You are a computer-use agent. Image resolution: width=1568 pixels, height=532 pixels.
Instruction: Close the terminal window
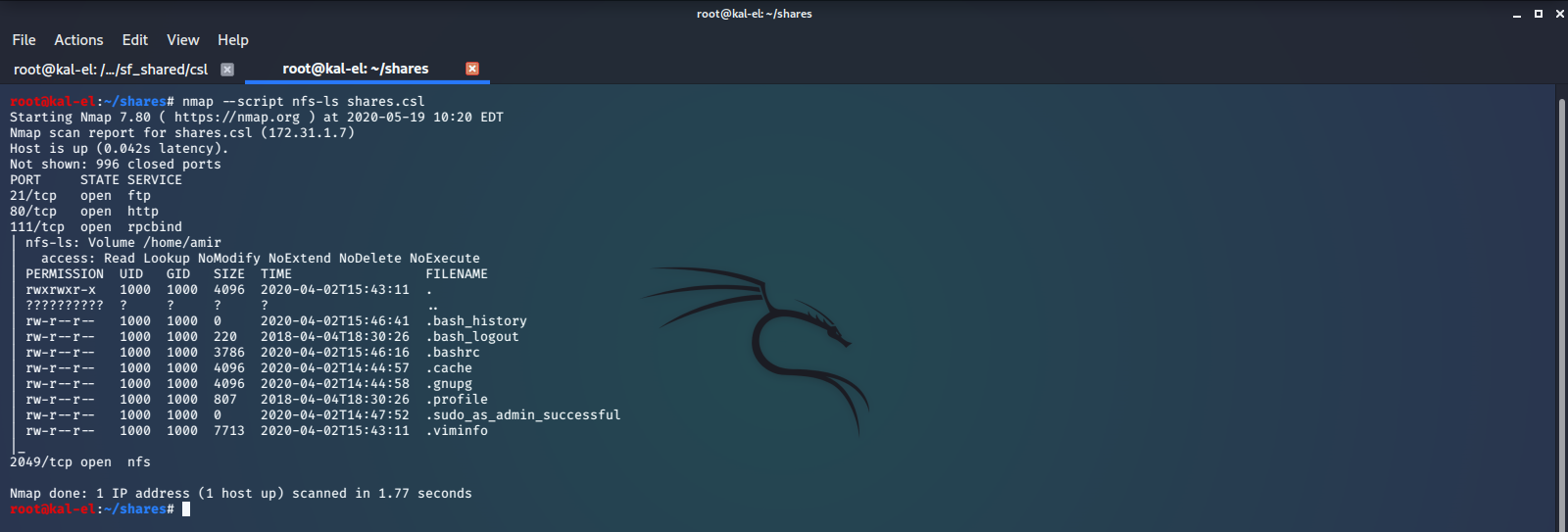[1560, 14]
